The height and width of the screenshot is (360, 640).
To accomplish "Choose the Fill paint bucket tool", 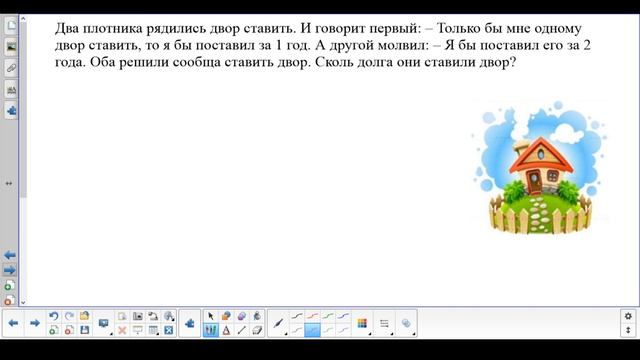I will pos(257,316).
